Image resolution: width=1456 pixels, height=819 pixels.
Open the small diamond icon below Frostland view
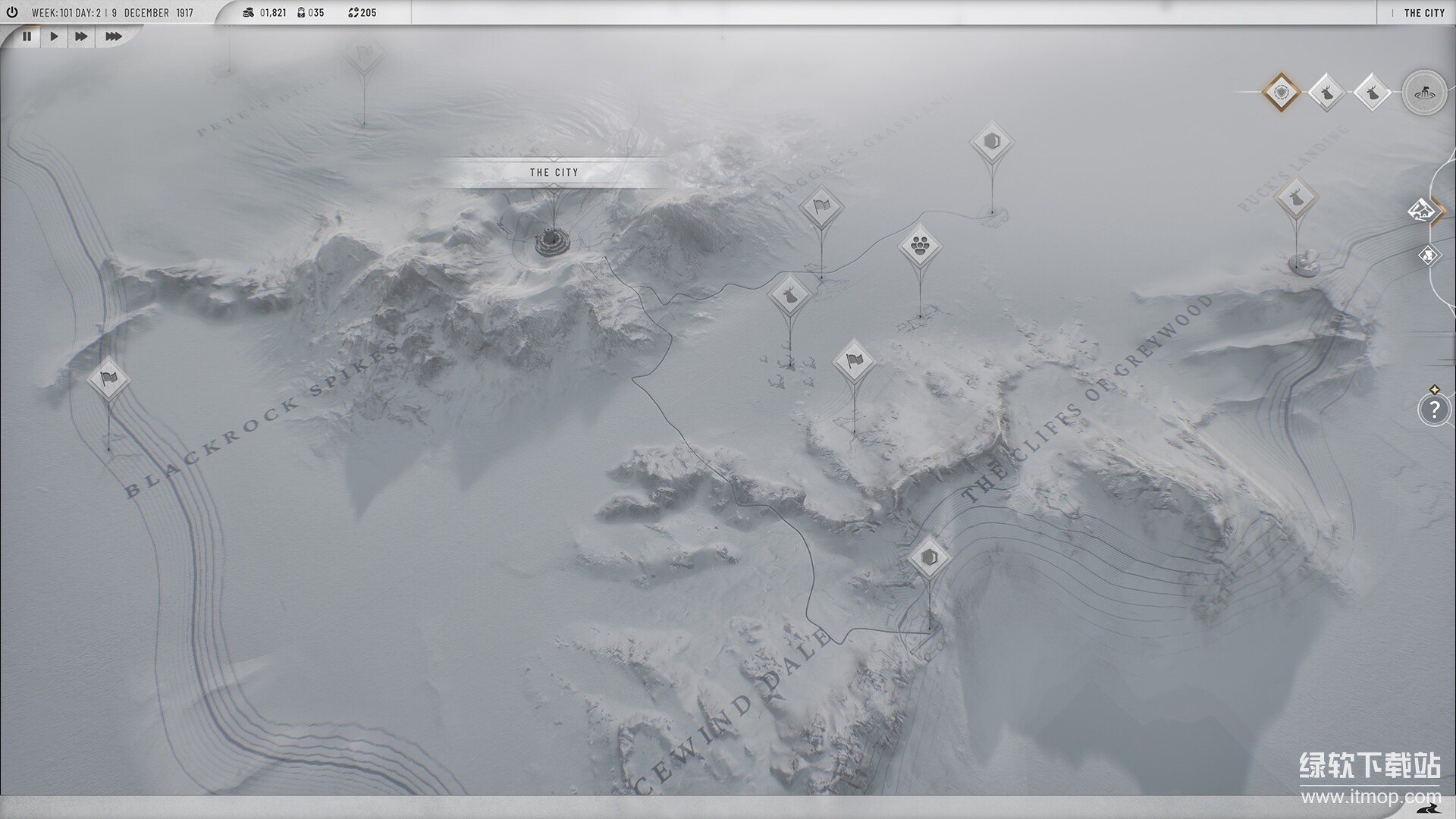point(1429,256)
